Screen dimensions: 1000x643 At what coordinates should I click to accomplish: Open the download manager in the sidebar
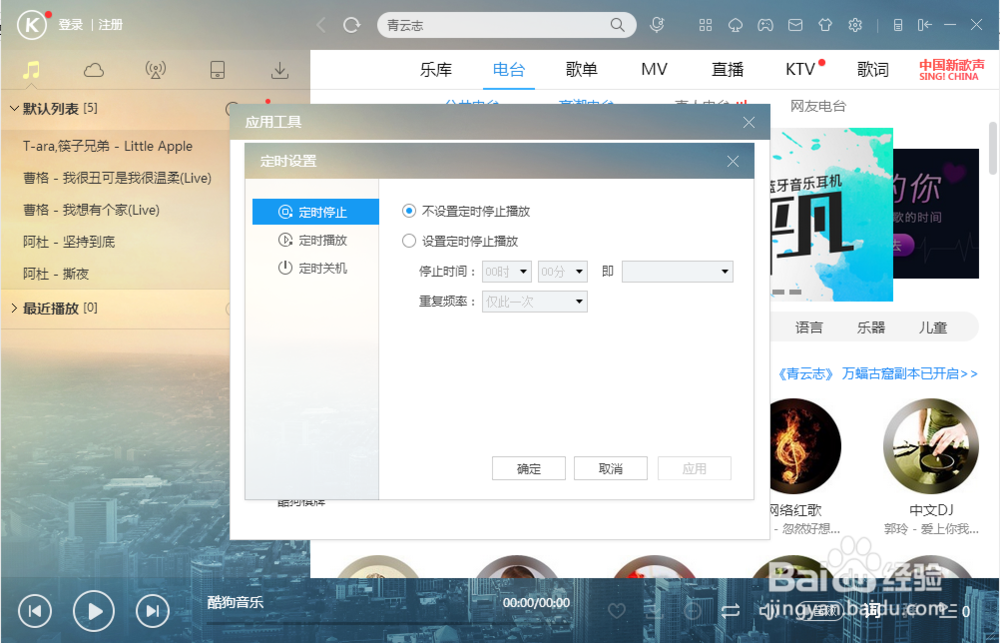(280, 70)
